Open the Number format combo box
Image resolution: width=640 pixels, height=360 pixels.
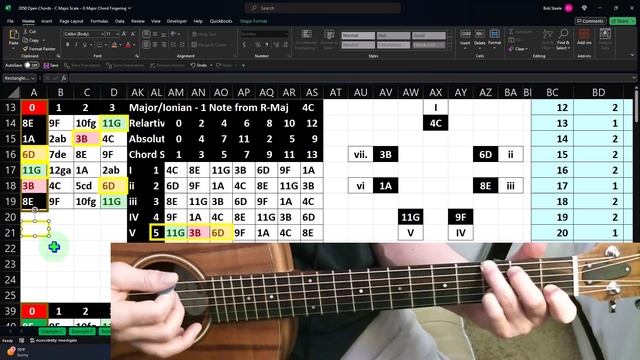[264, 34]
